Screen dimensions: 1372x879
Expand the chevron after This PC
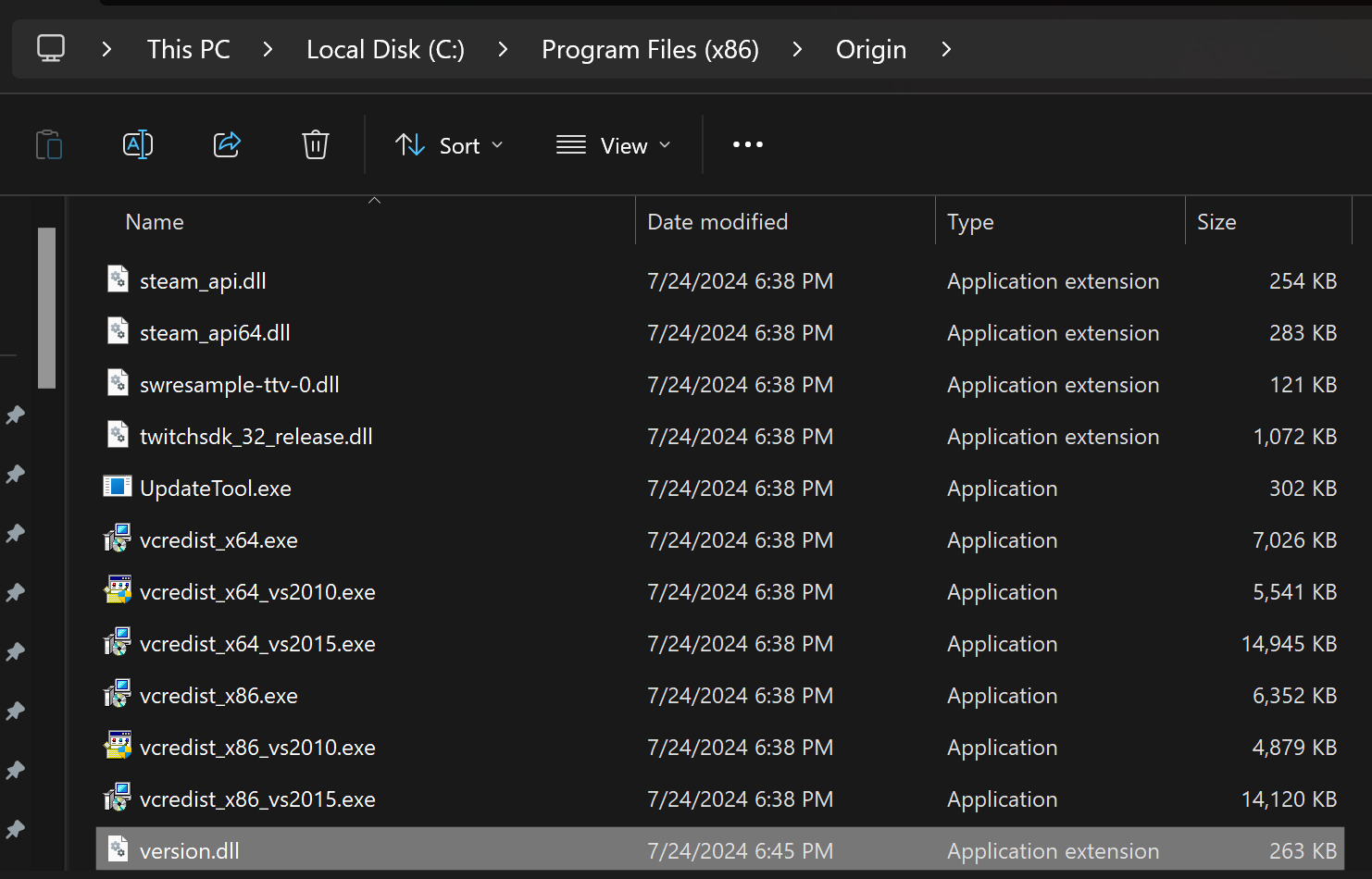268,49
